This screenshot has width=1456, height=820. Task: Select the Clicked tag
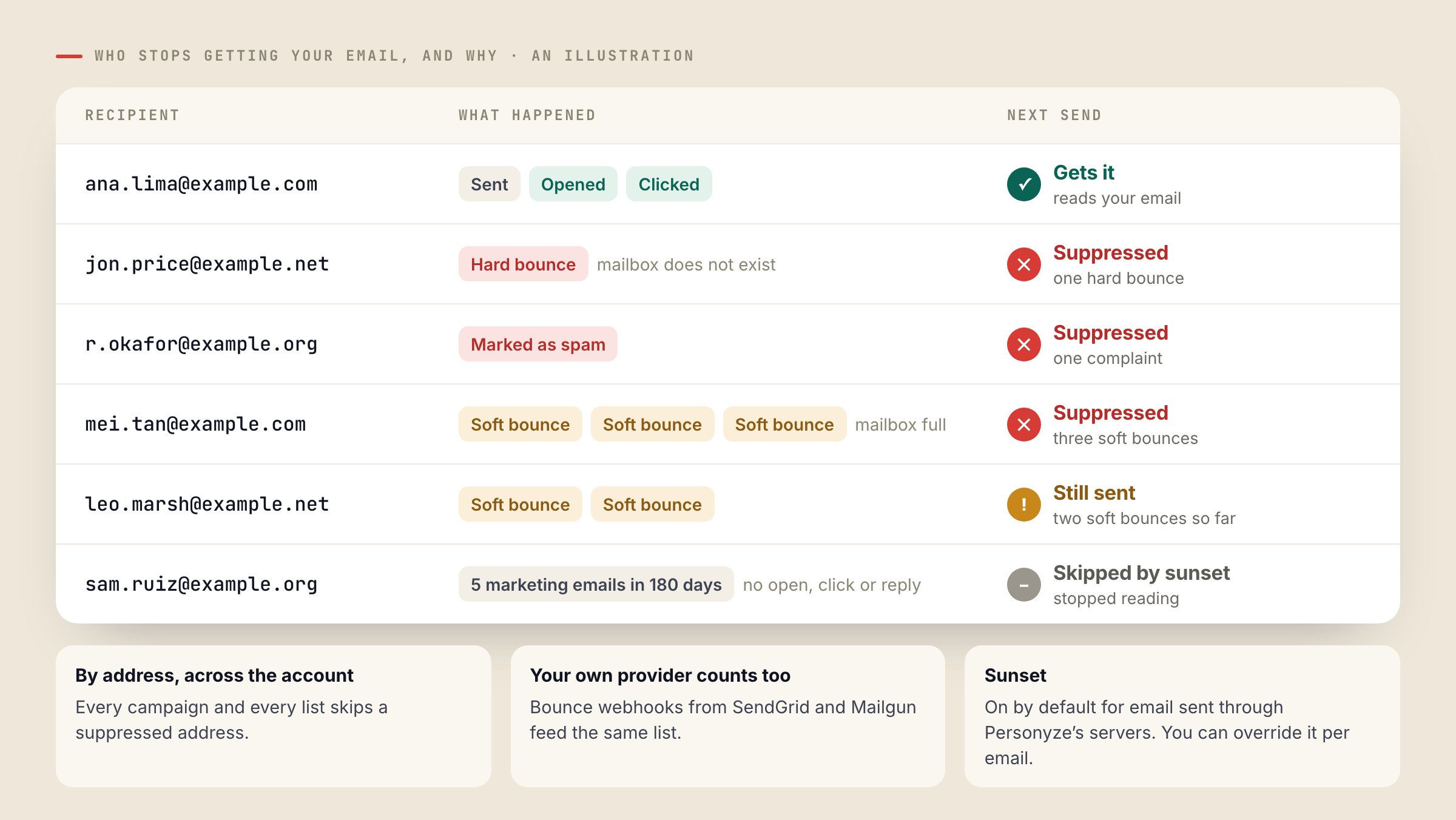point(669,184)
